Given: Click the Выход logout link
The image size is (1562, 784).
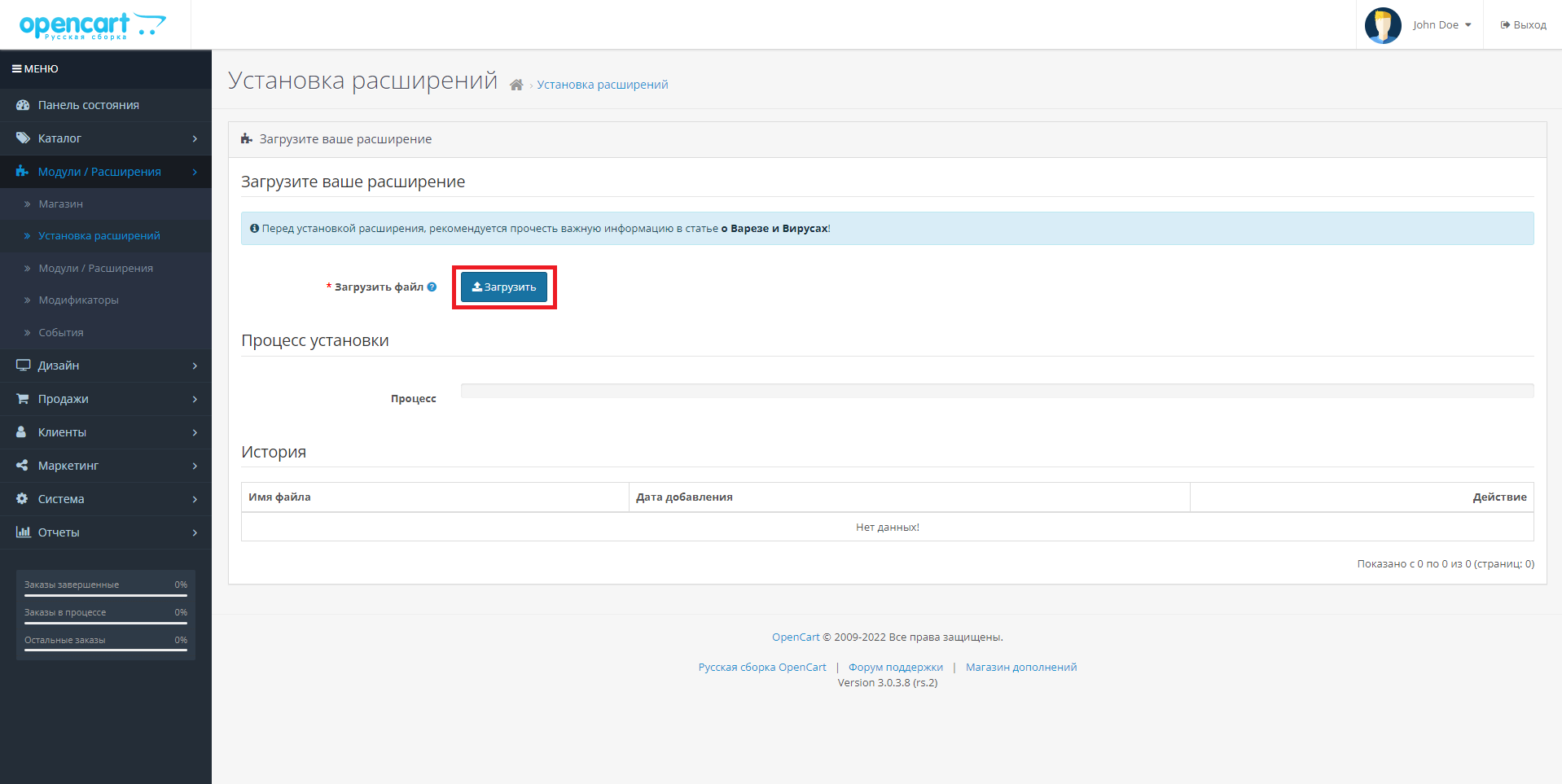Looking at the screenshot, I should coord(1523,25).
